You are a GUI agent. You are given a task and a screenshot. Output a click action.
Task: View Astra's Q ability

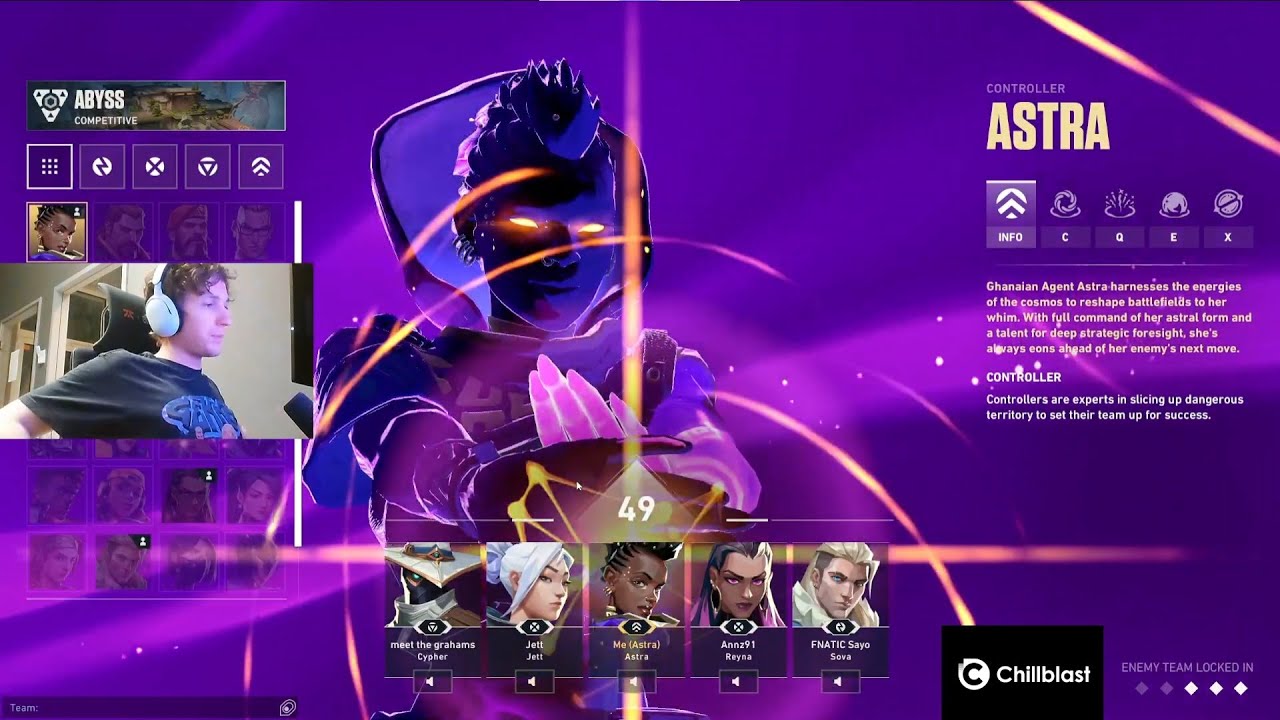(1119, 214)
